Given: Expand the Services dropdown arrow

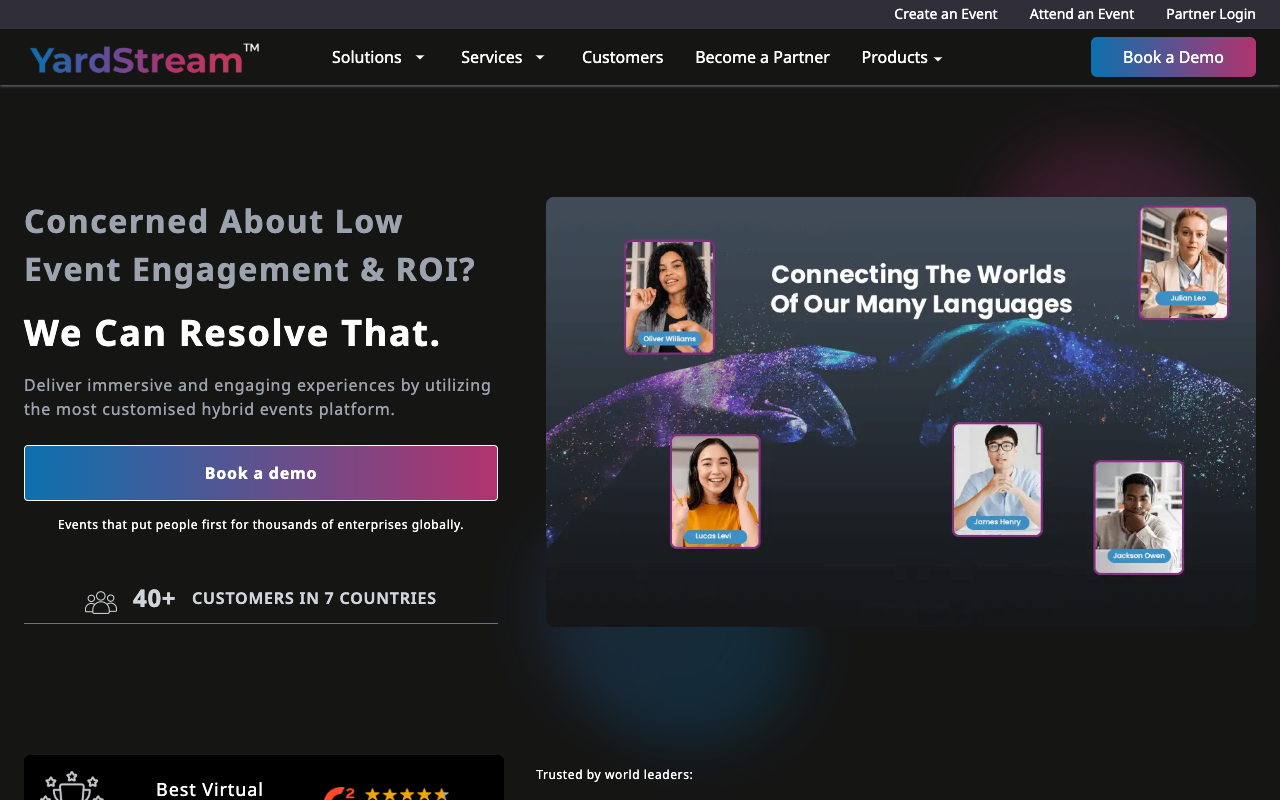Looking at the screenshot, I should pos(540,58).
